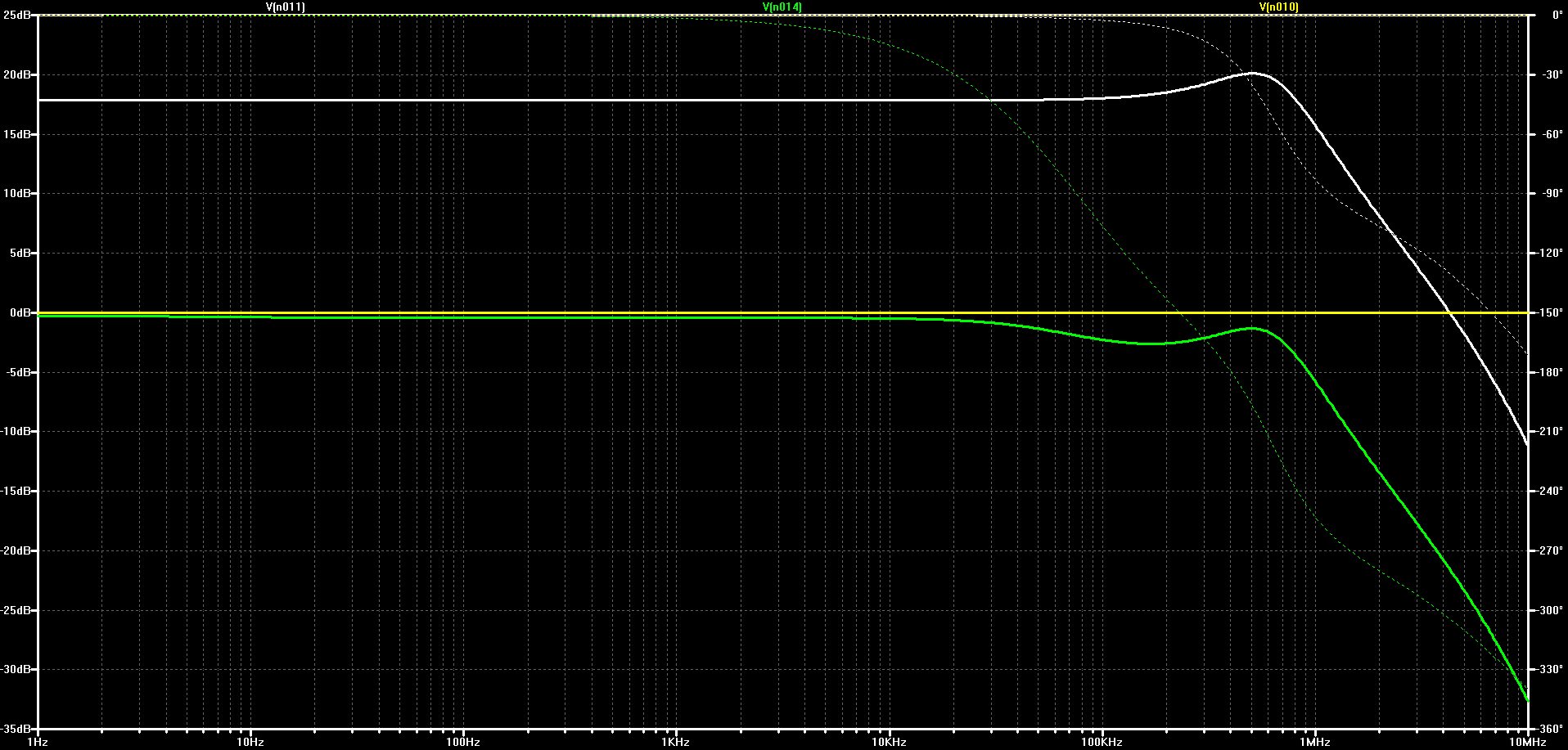Click the 5dB magnitude axis label
This screenshot has width=1568, height=750.
(x=20, y=253)
